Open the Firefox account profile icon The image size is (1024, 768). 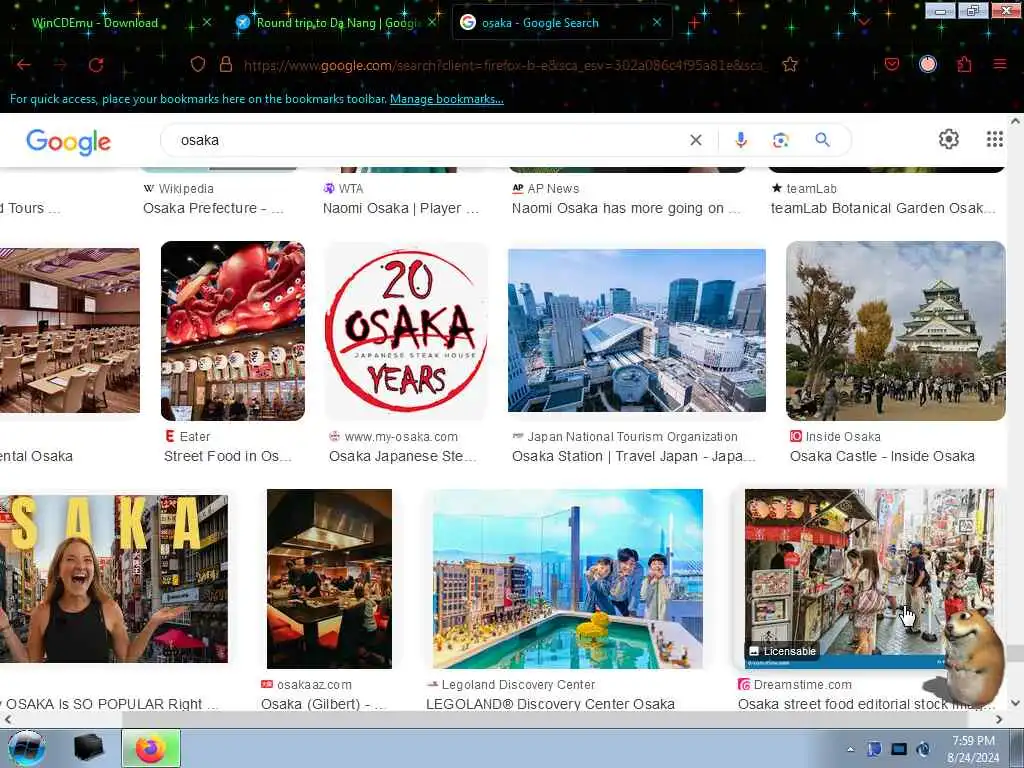928,64
